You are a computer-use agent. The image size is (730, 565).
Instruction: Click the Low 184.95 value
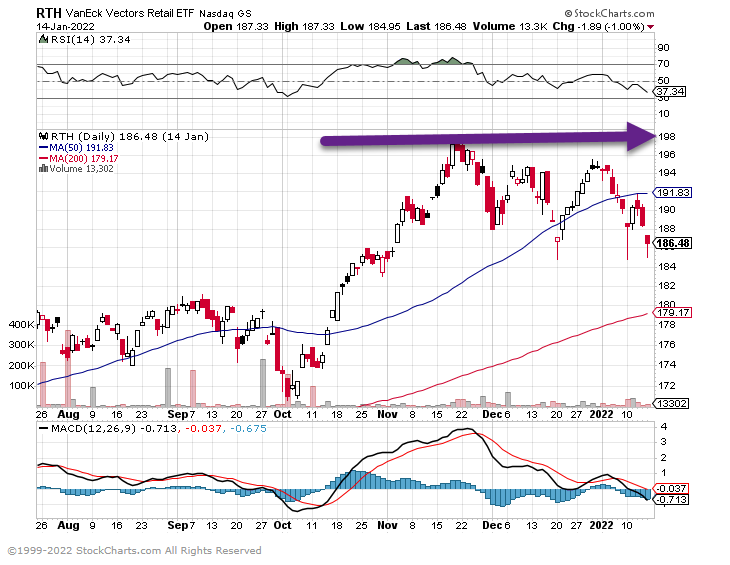pos(370,27)
